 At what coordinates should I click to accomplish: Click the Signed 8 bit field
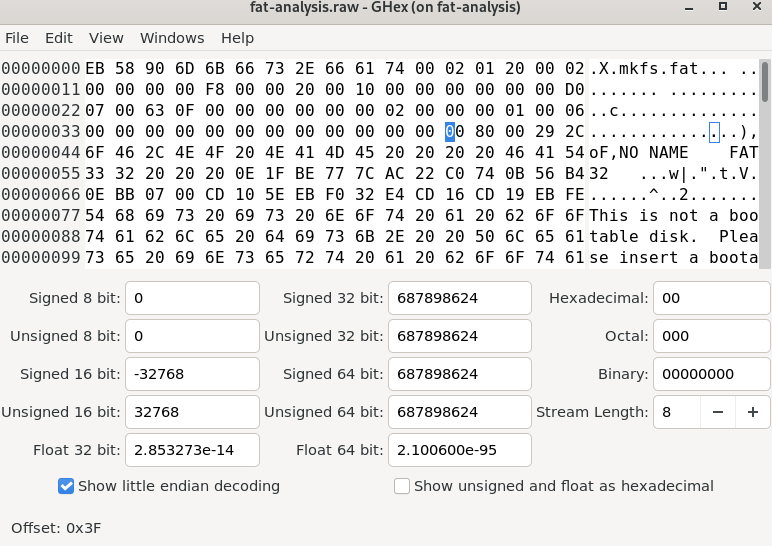192,298
